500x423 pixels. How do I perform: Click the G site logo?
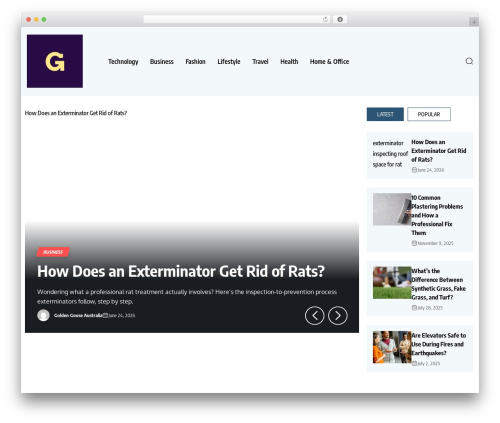click(x=55, y=61)
